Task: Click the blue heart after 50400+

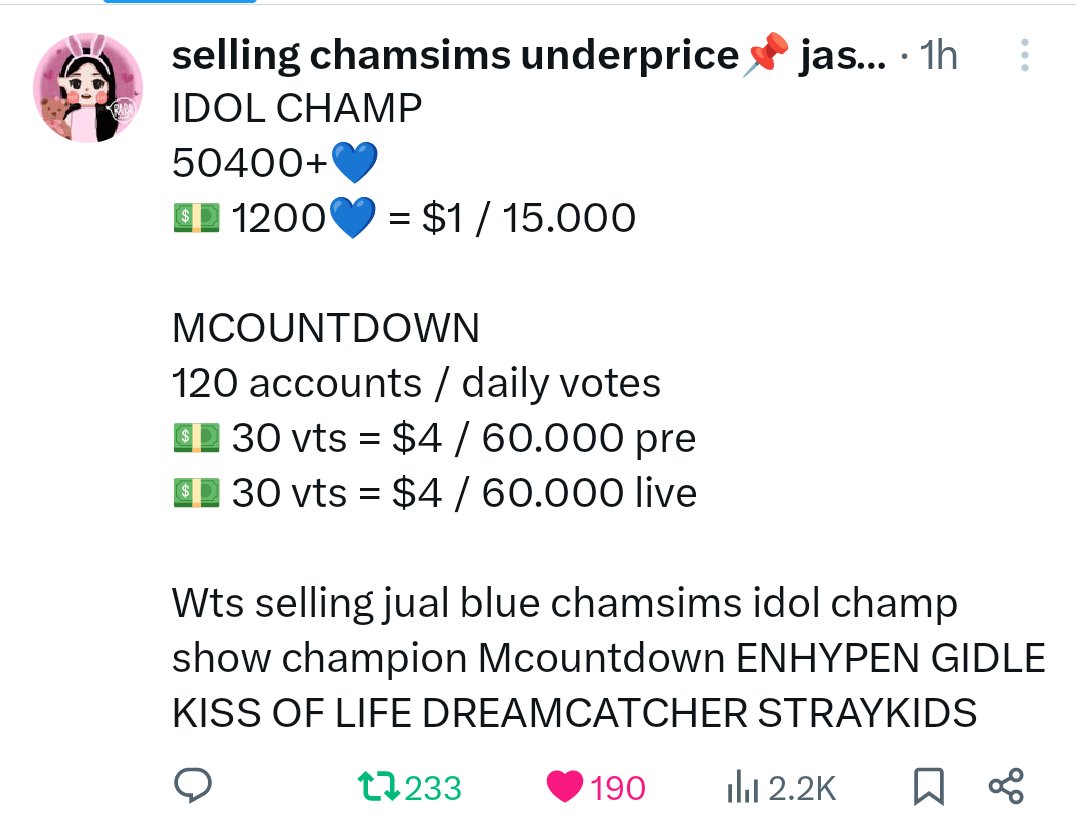Action: [x=354, y=162]
